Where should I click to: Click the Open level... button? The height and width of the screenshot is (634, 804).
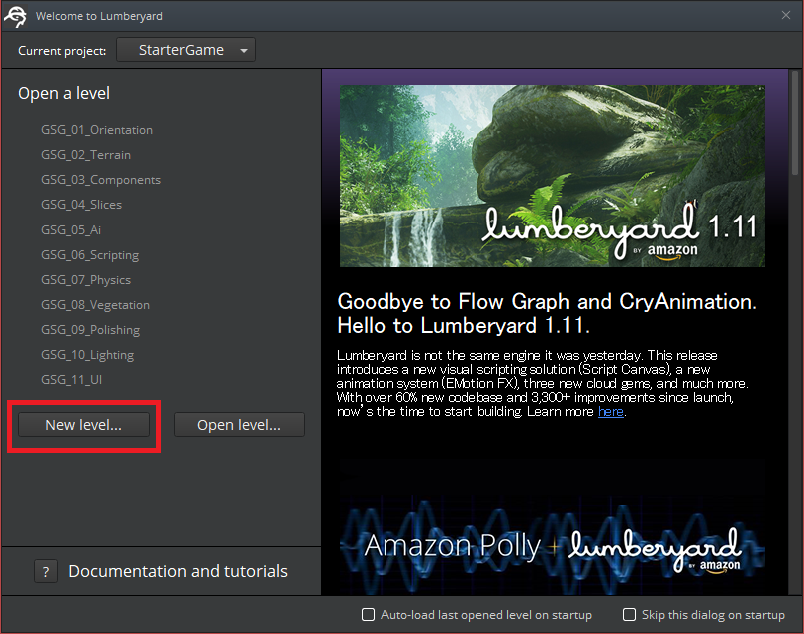coord(239,425)
